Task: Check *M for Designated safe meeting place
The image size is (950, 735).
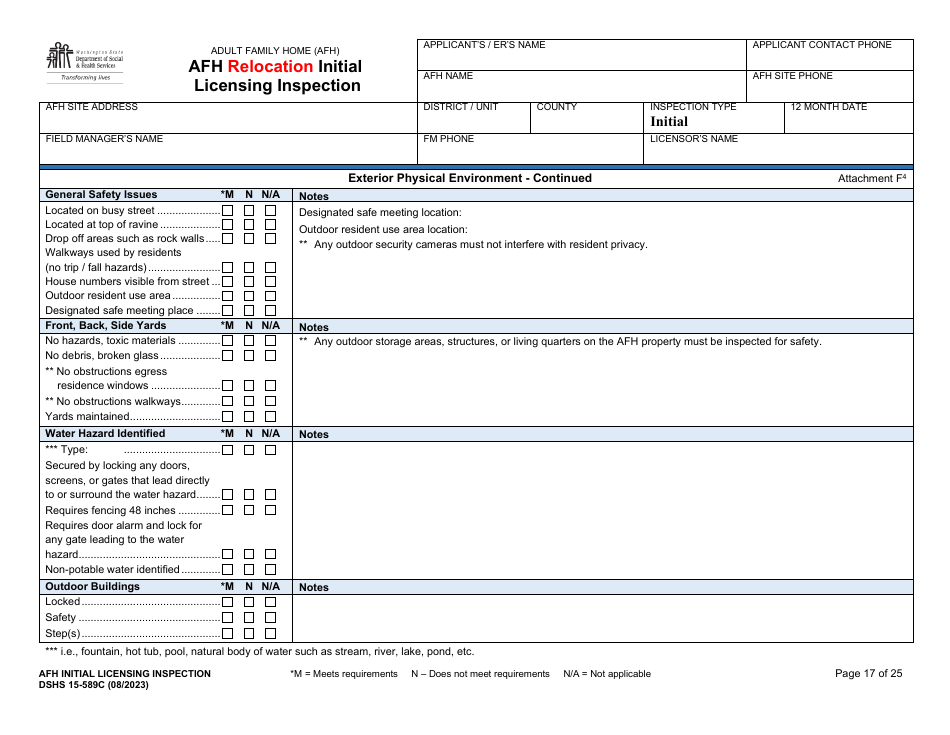Action: [x=227, y=310]
